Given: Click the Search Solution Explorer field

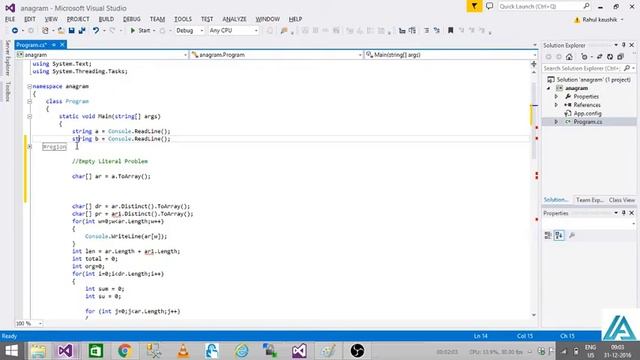Looking at the screenshot, I should pos(589,68).
